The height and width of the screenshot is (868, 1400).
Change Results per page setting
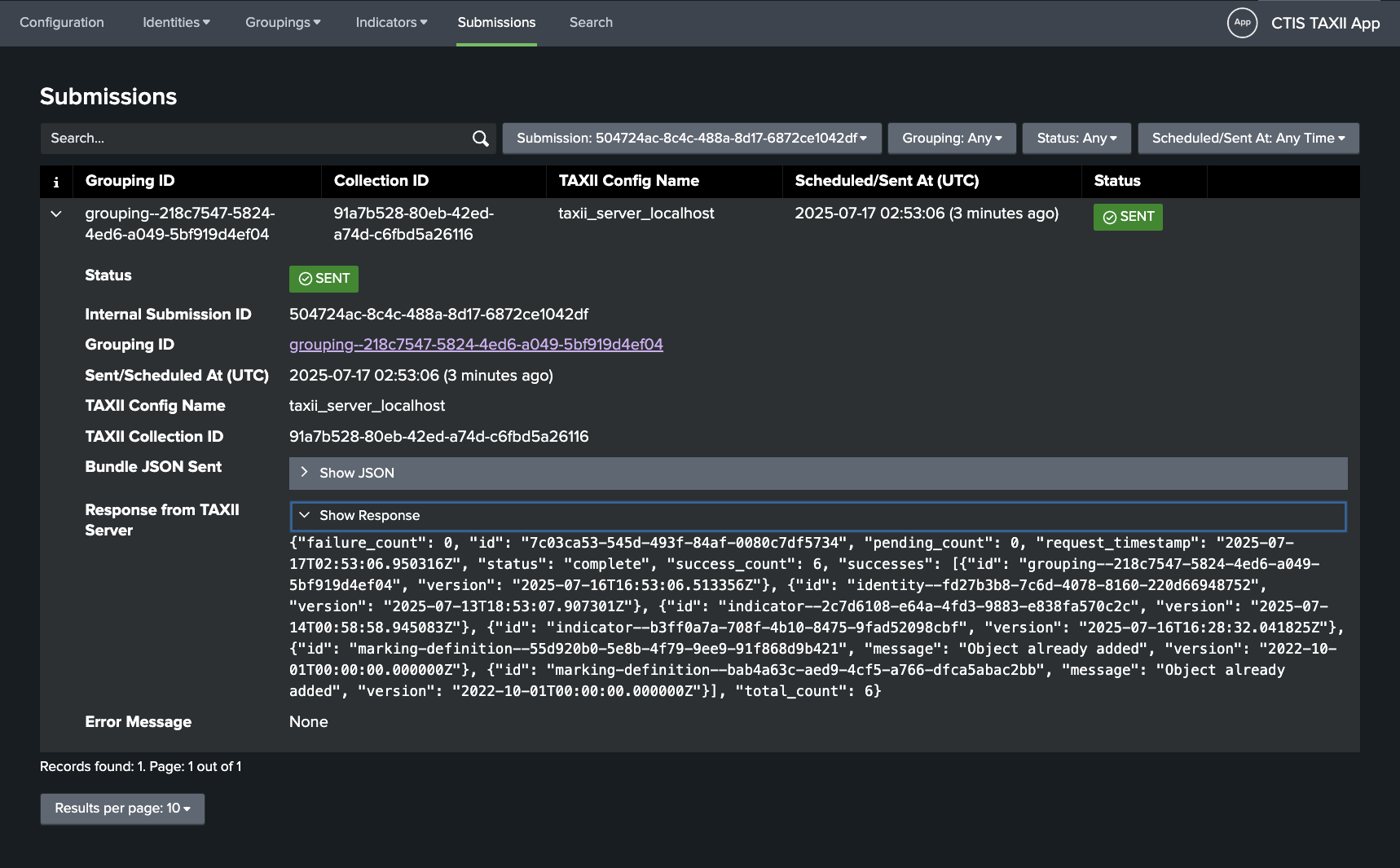click(122, 809)
